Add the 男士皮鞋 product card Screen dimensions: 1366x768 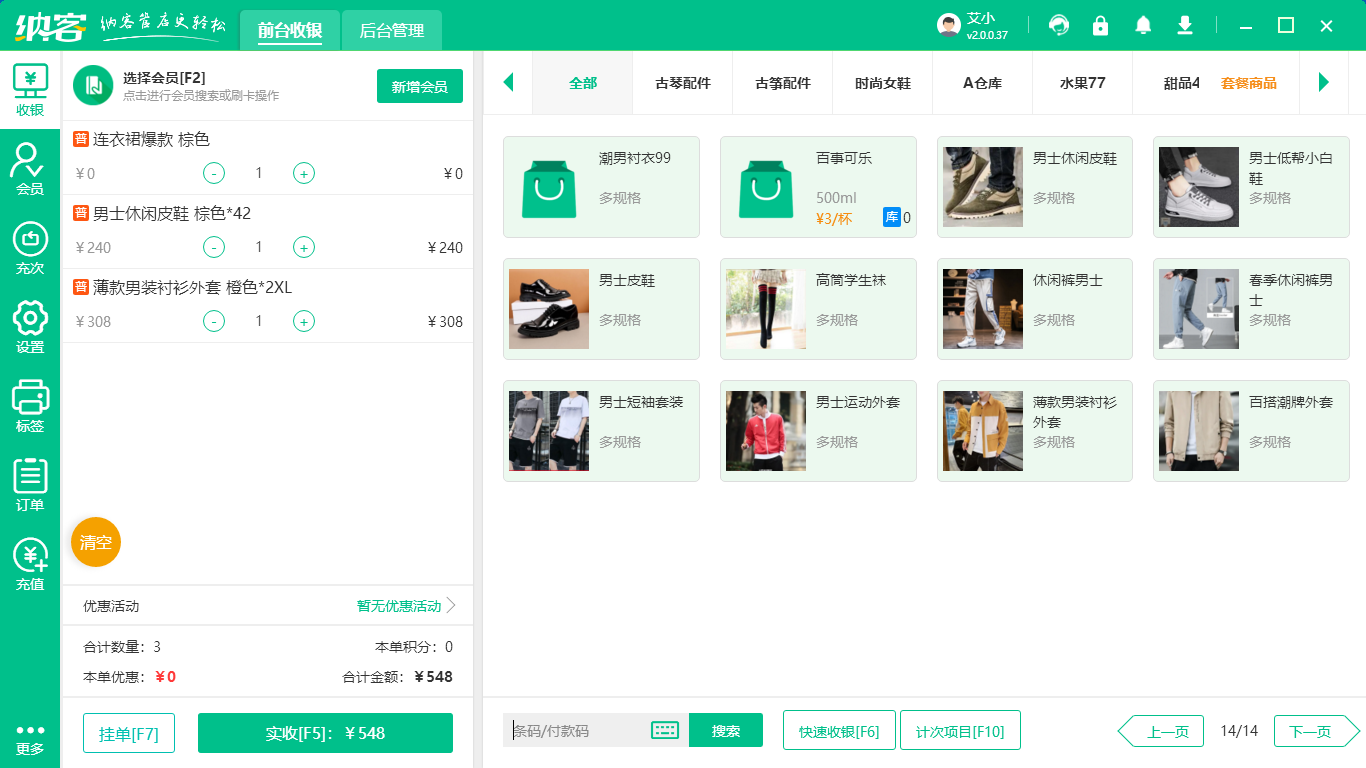[601, 309]
